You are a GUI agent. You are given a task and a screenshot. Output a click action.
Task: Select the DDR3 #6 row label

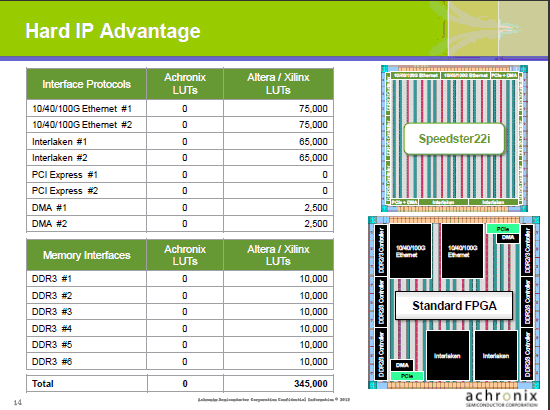coord(52,362)
